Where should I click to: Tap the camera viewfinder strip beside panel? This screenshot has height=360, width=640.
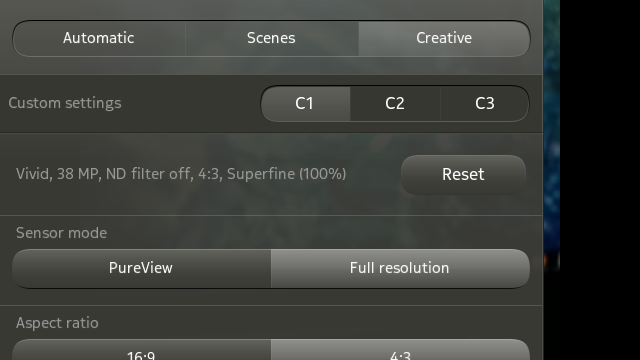pos(551,135)
